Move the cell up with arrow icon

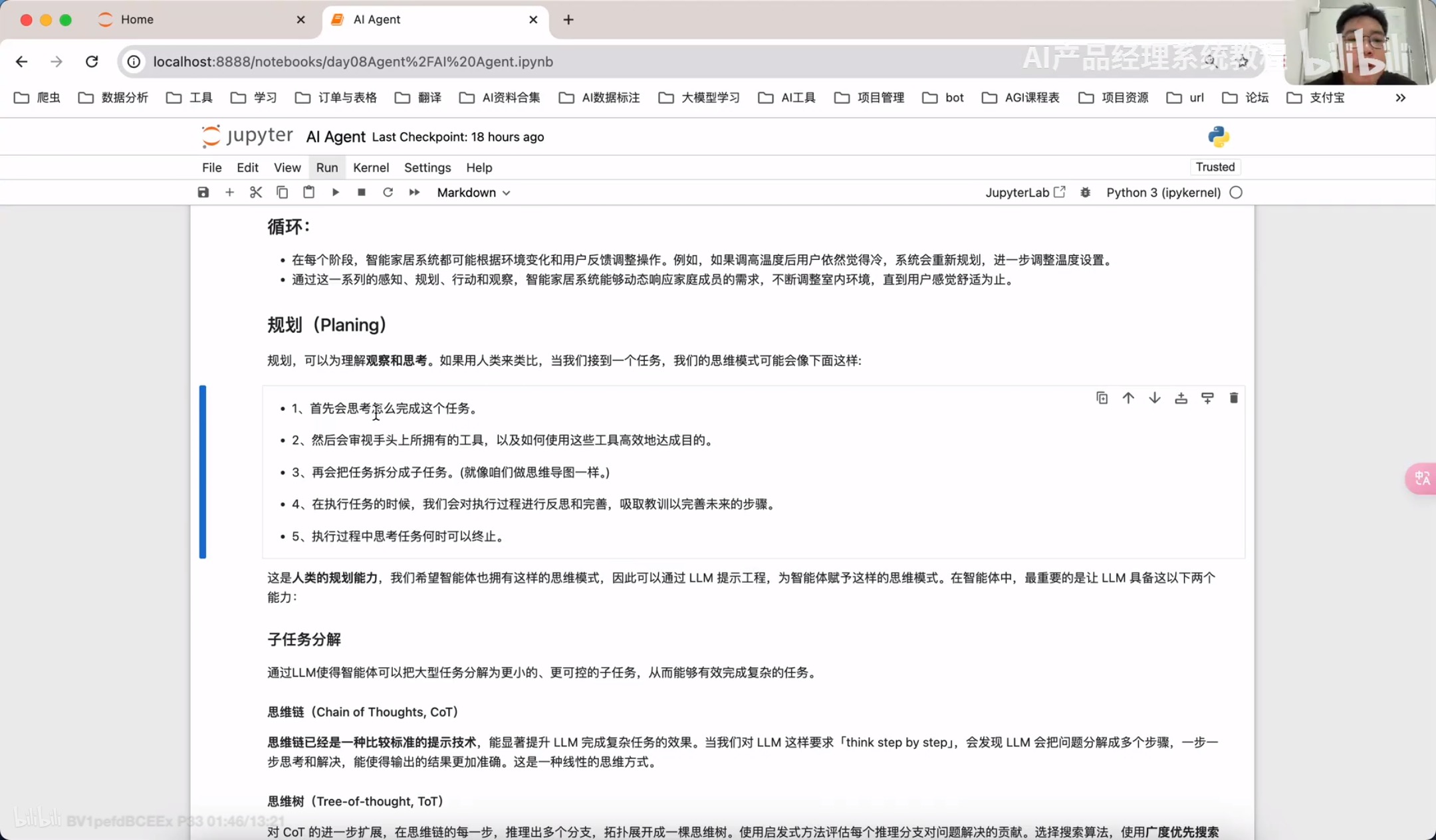pyautogui.click(x=1128, y=398)
